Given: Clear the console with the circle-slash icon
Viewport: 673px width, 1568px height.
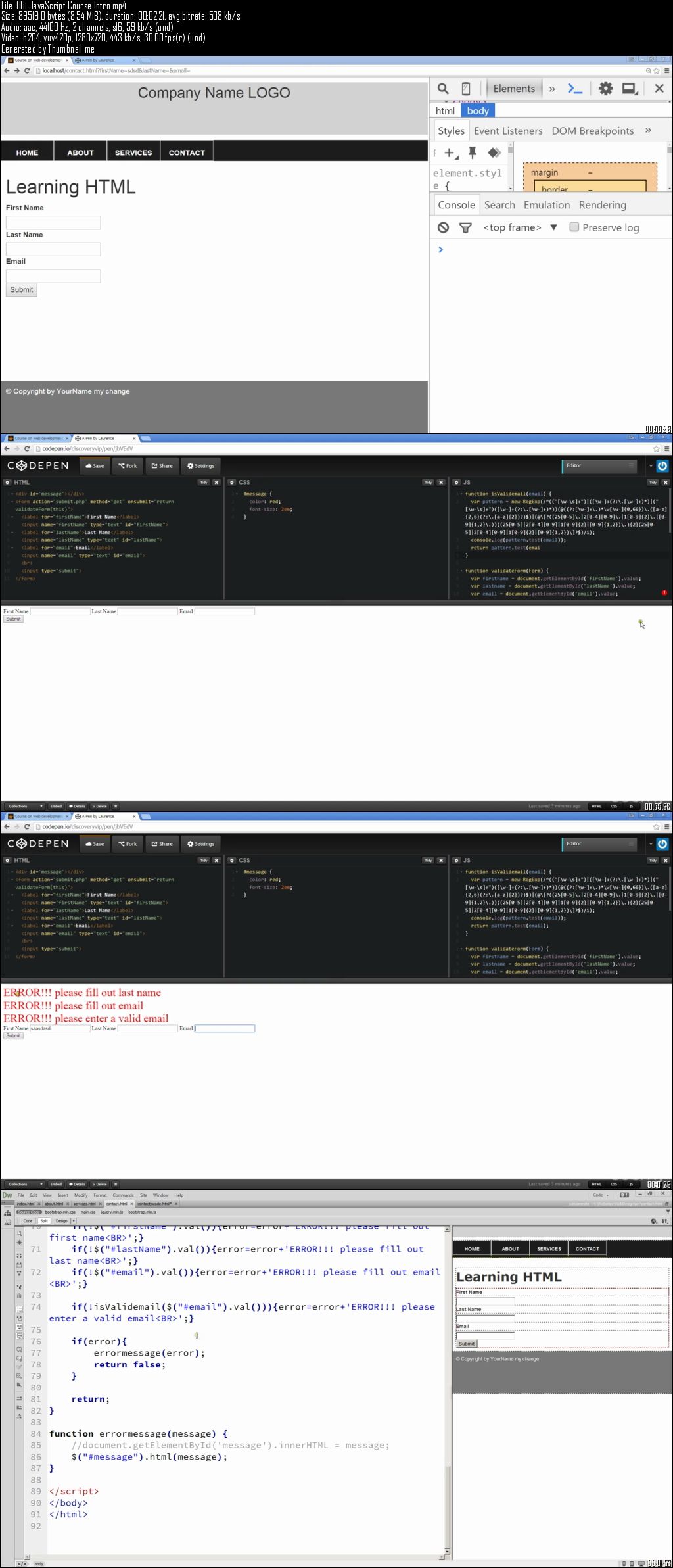Looking at the screenshot, I should tap(444, 227).
